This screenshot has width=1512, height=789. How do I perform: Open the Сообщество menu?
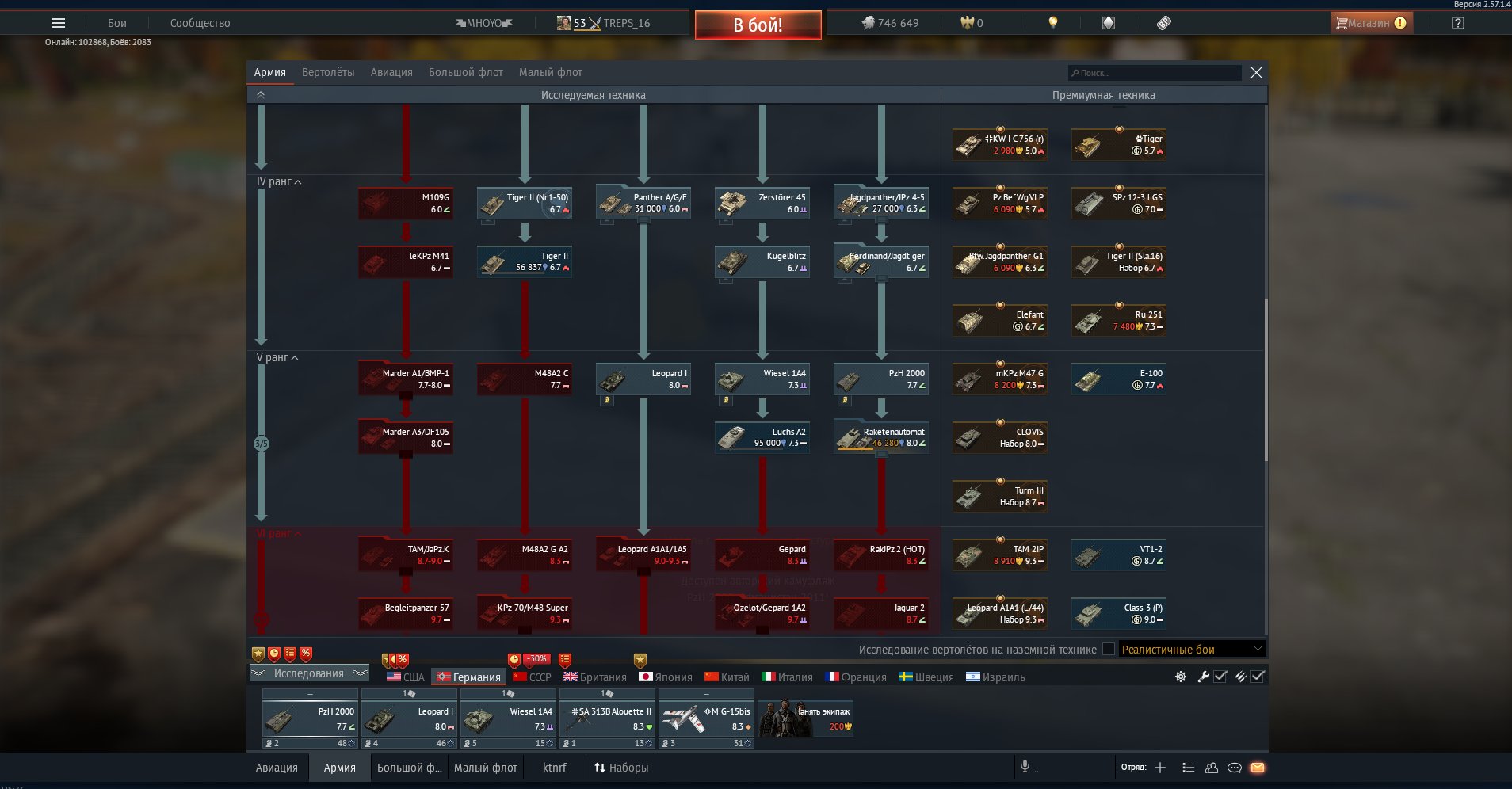click(200, 23)
